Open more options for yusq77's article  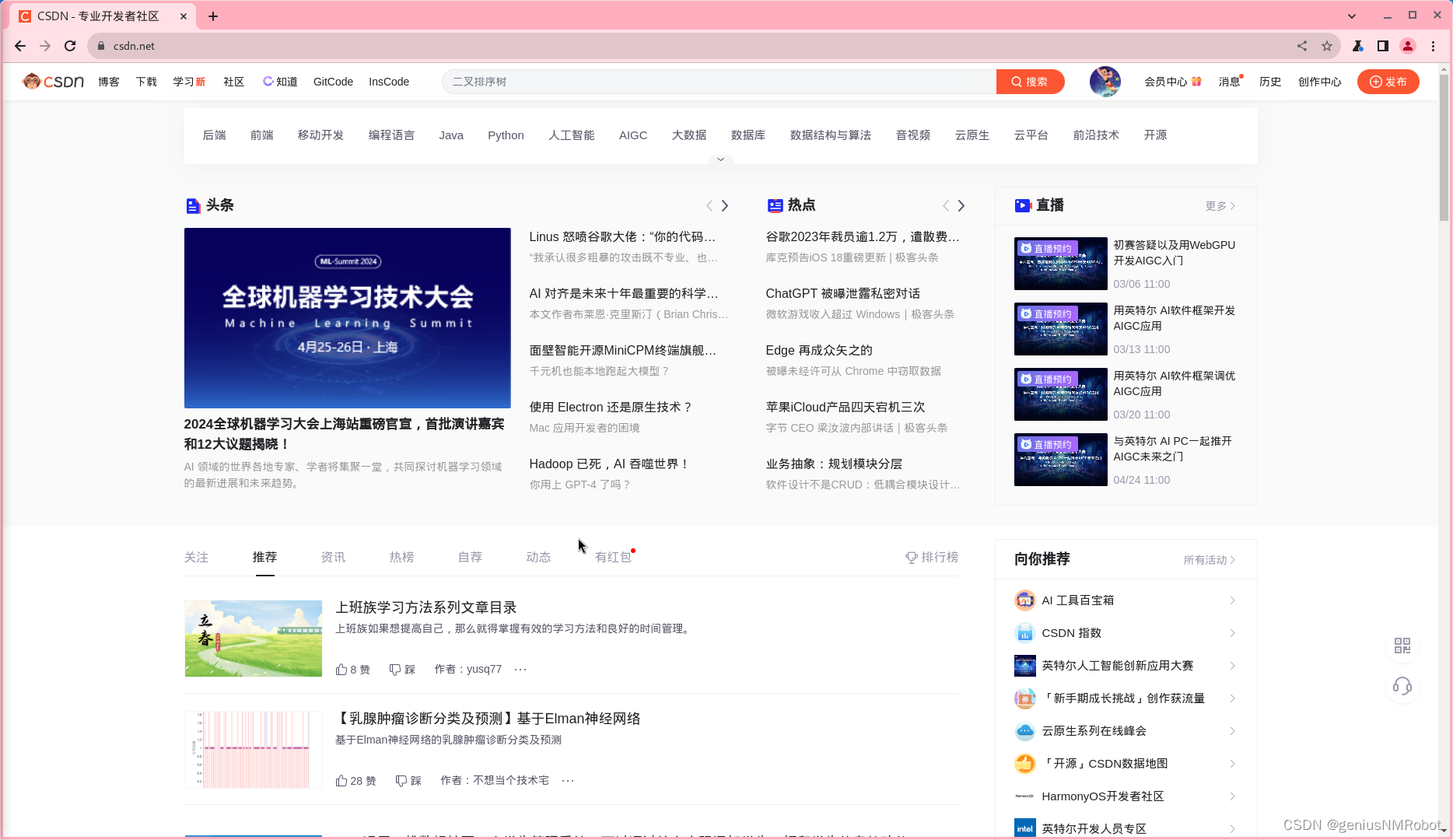click(520, 670)
